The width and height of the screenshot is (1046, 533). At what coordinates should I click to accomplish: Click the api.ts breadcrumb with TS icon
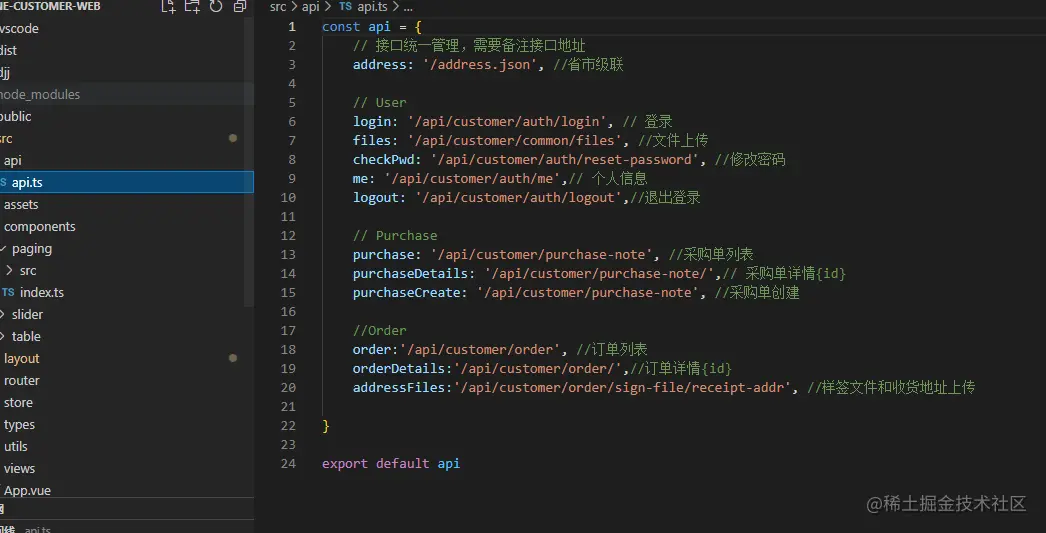[365, 7]
